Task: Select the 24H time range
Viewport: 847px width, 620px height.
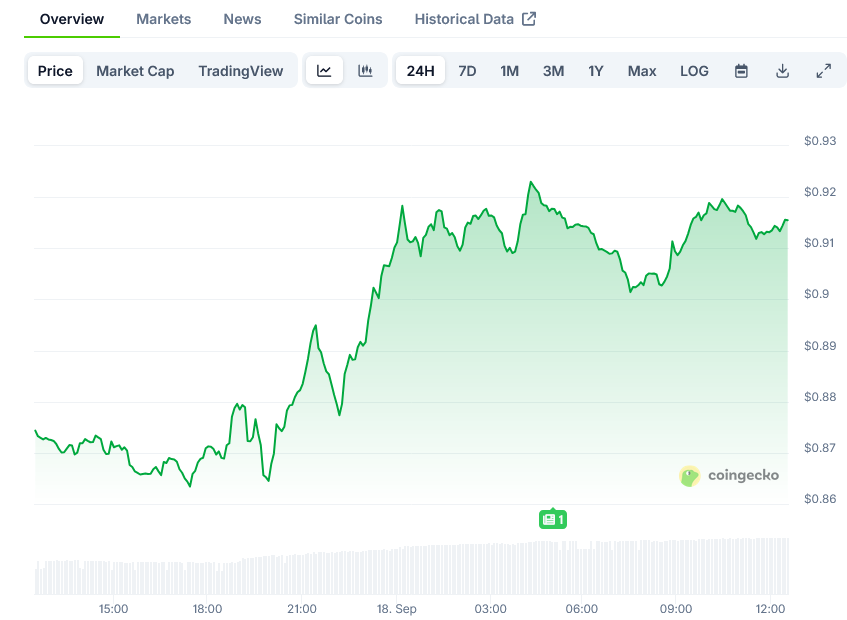Action: pos(421,71)
